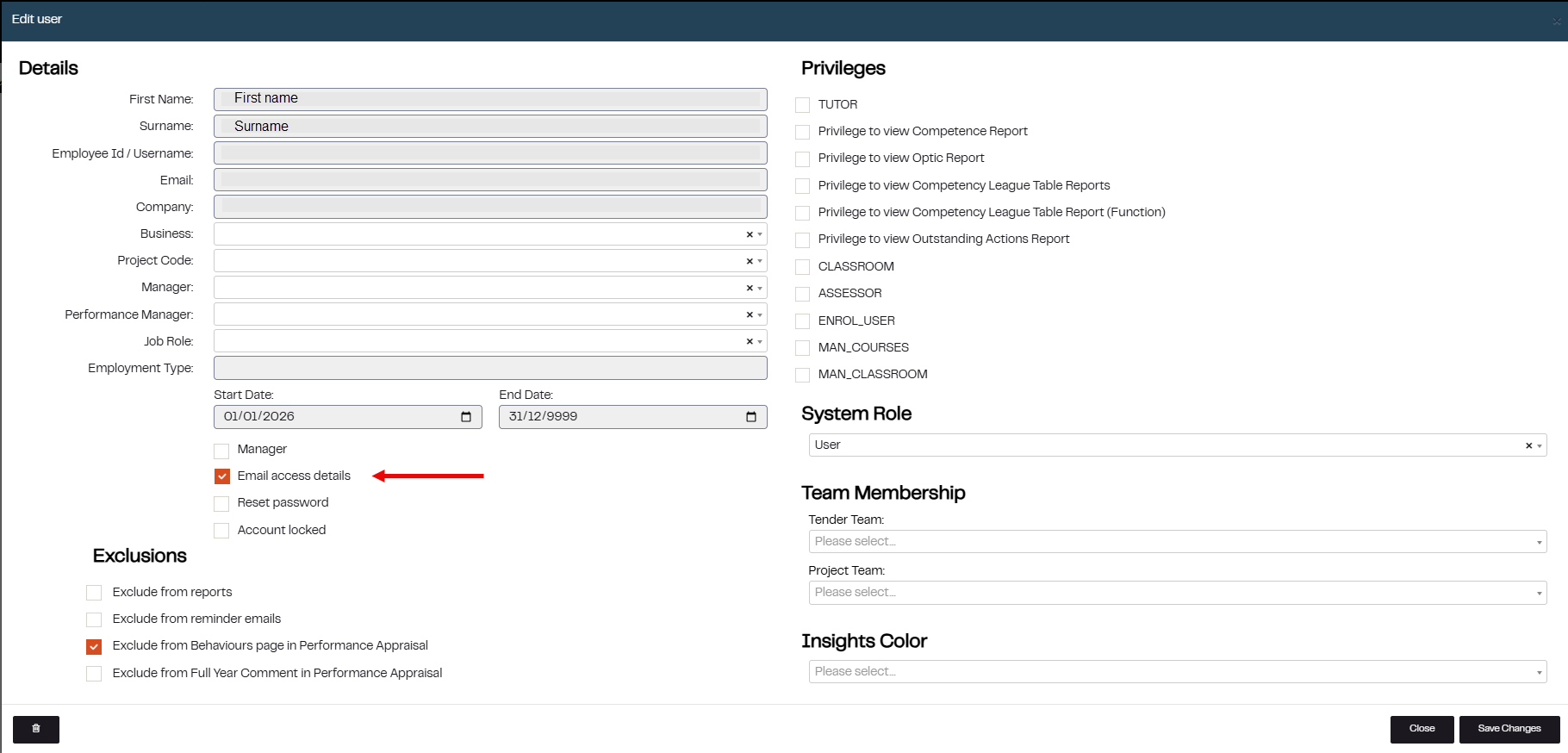The width and height of the screenshot is (1568, 753).
Task: Clear the Business field with its X icon
Action: point(750,234)
